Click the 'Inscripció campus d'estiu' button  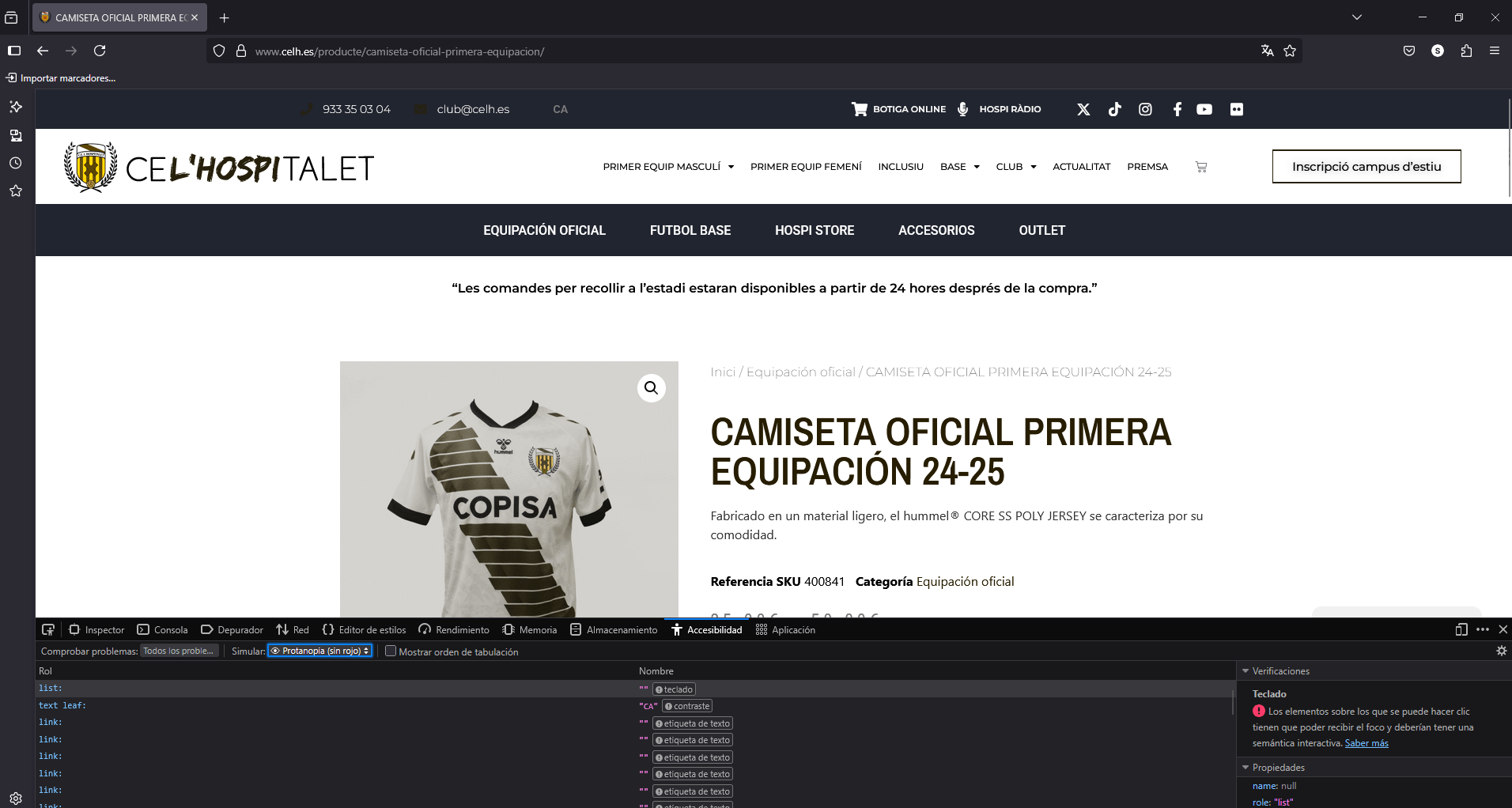click(1366, 166)
